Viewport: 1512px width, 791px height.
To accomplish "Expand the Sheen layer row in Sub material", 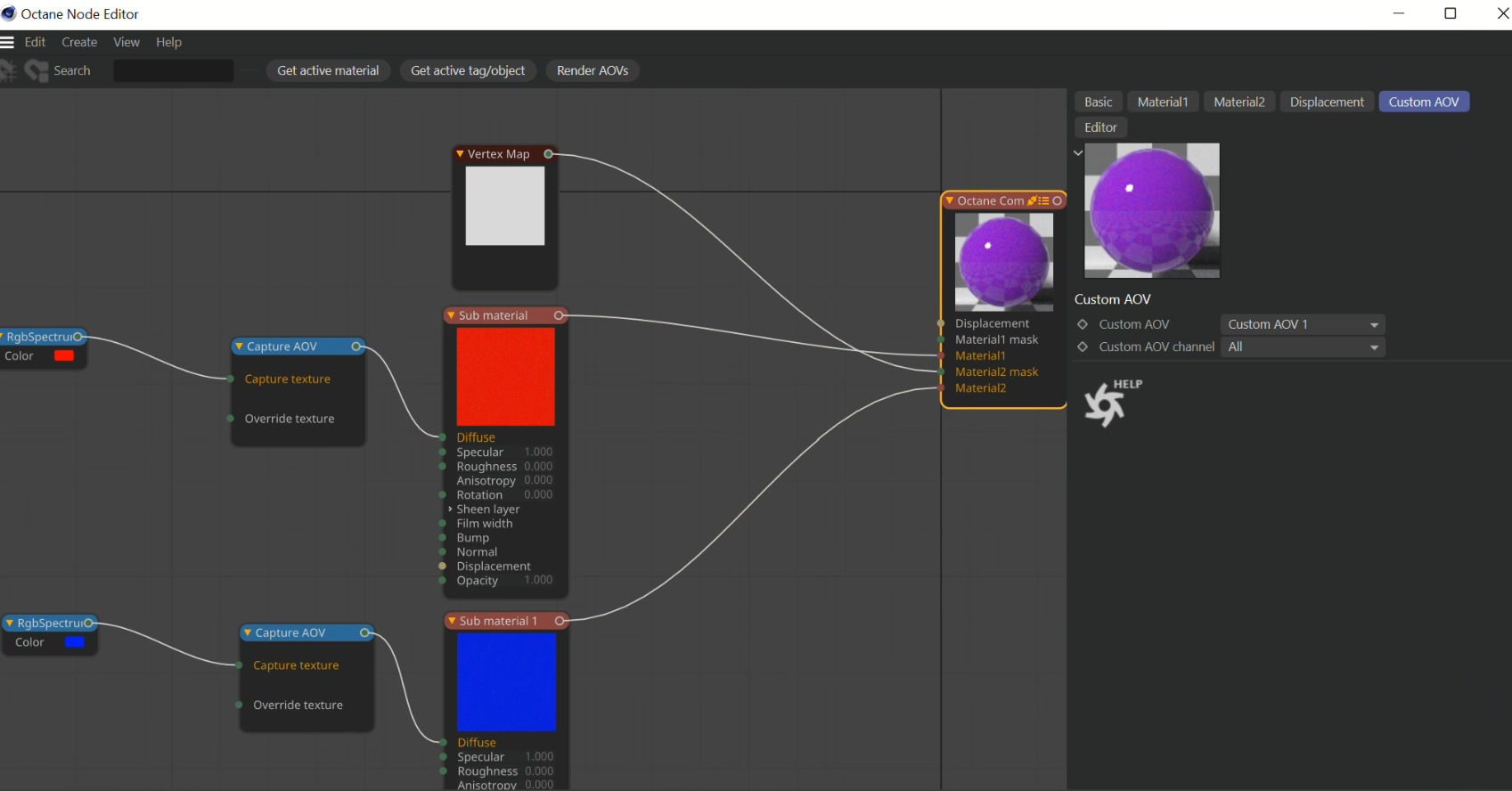I will click(x=450, y=510).
